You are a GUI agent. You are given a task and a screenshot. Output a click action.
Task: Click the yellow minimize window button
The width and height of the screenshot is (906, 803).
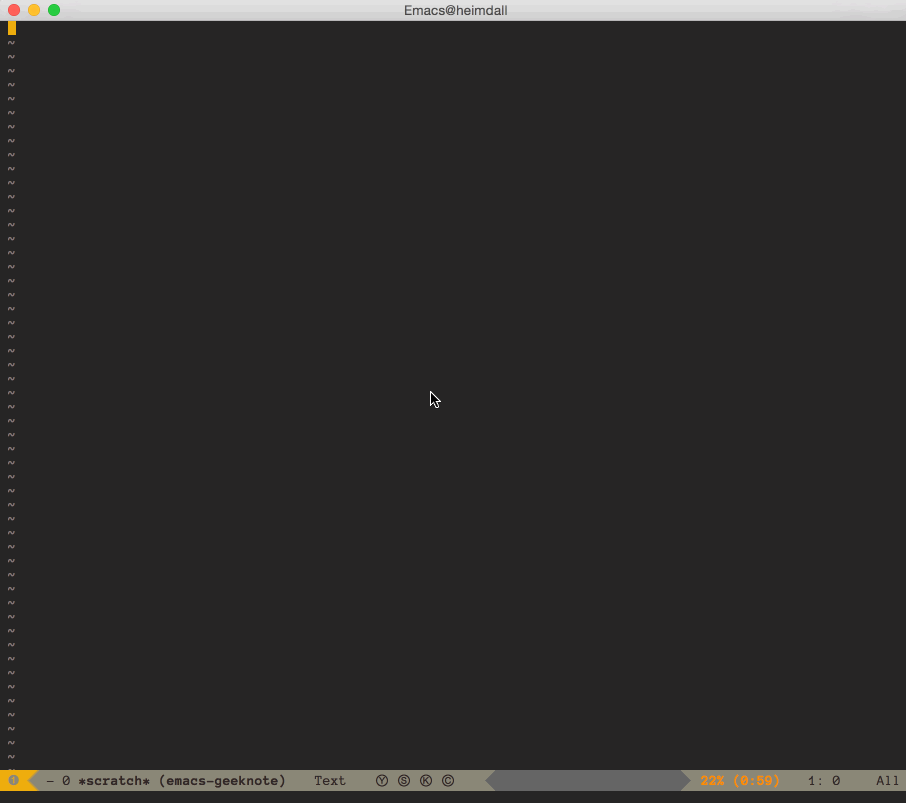tap(34, 10)
